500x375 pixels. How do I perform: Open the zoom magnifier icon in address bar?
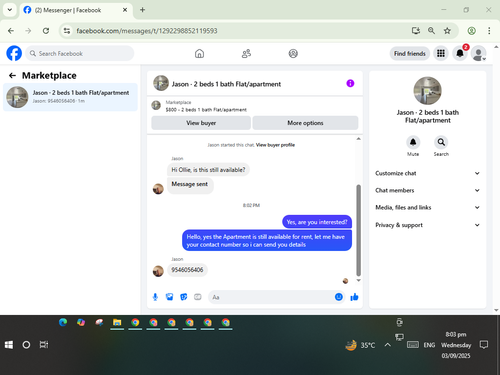point(431,31)
